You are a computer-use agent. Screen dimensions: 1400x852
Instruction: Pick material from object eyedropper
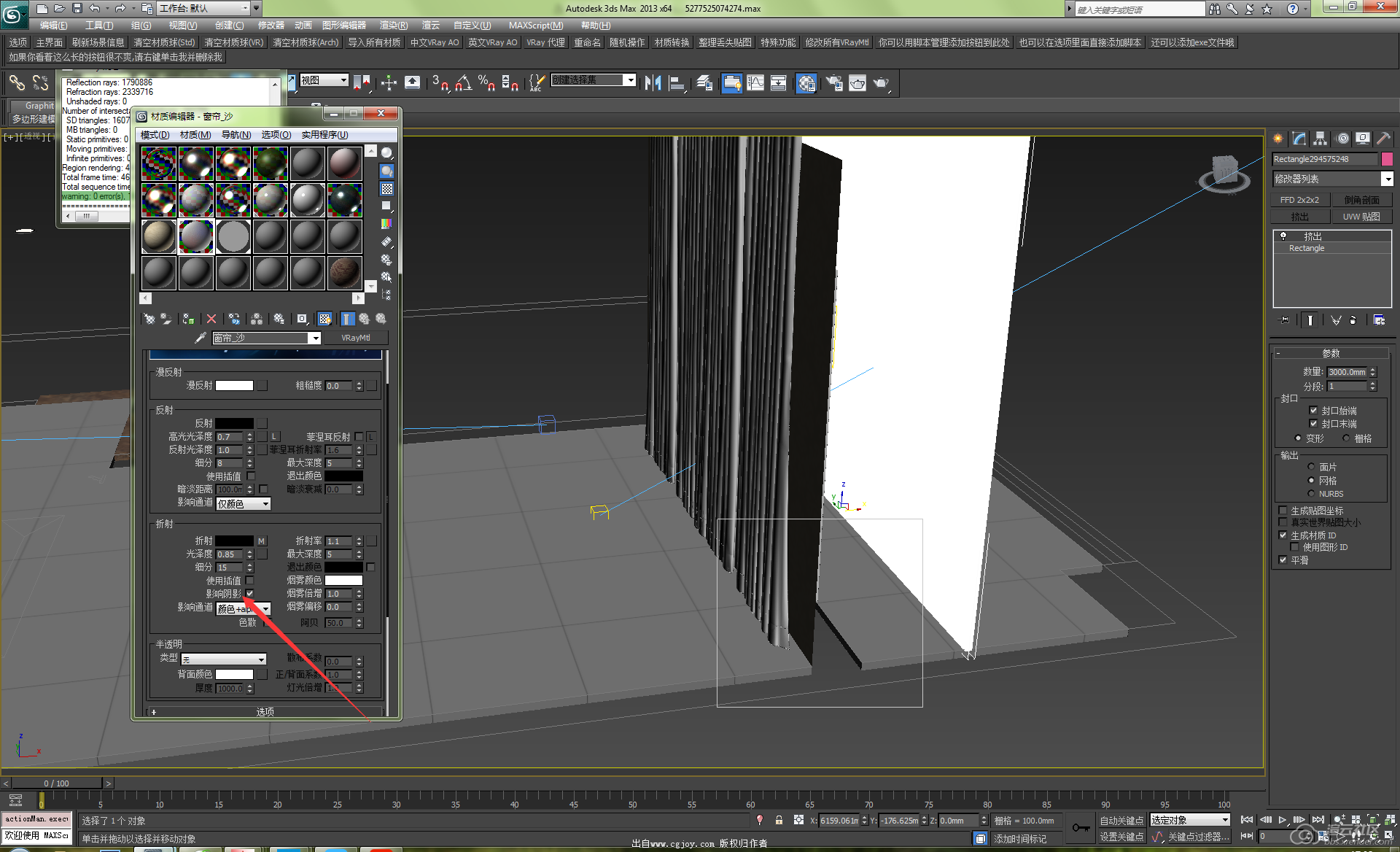pos(200,338)
